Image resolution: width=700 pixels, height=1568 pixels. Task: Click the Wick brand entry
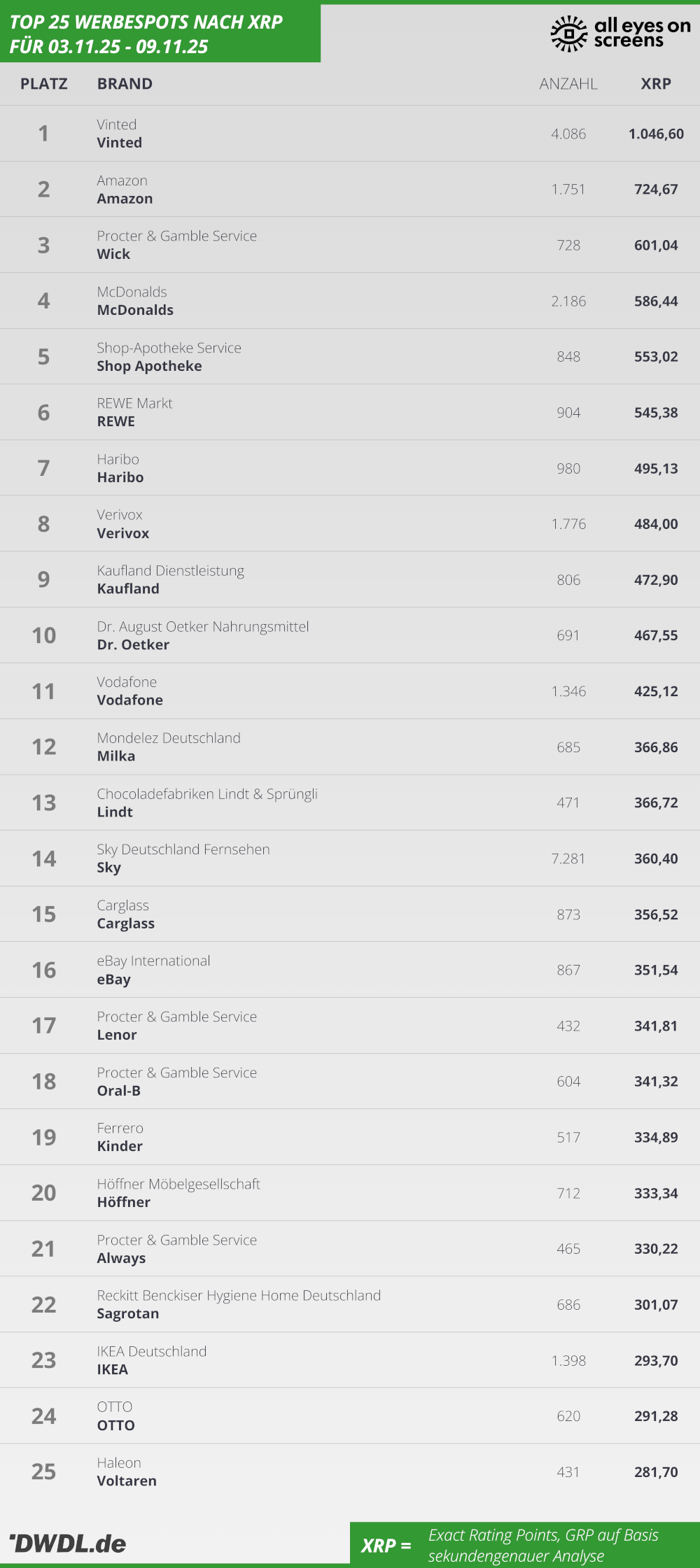pos(113,254)
